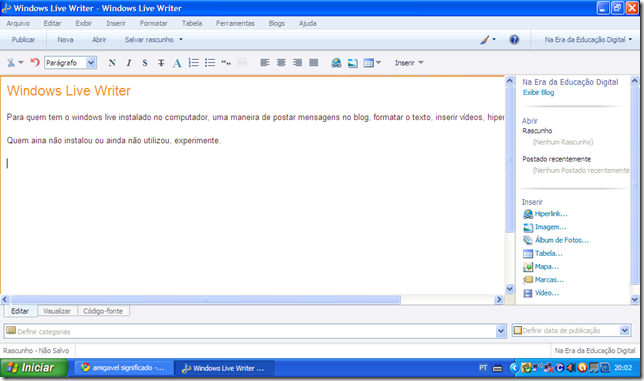Open font color (A) tool
The width and height of the screenshot is (644, 381).
tap(177, 63)
